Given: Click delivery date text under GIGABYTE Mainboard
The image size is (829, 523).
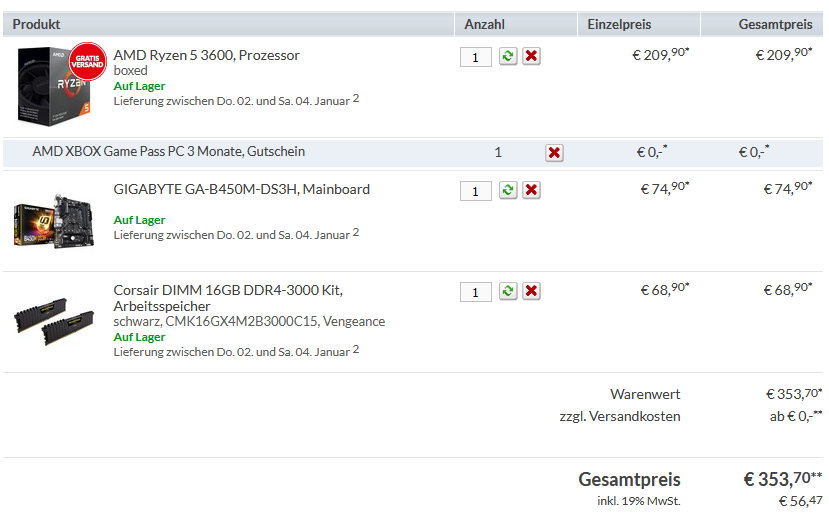Looking at the screenshot, I should pos(236,234).
